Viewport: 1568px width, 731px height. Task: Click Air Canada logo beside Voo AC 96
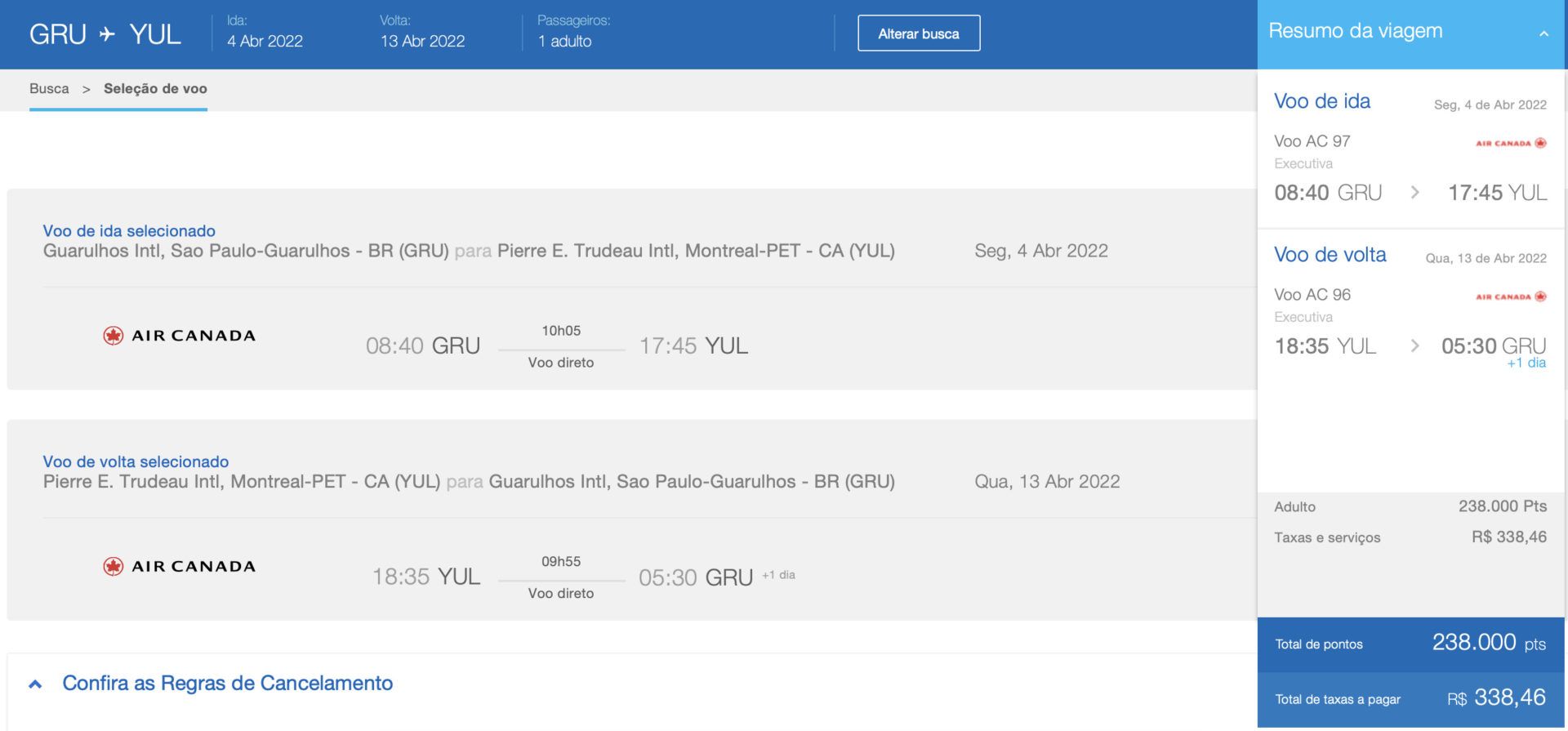1510,296
